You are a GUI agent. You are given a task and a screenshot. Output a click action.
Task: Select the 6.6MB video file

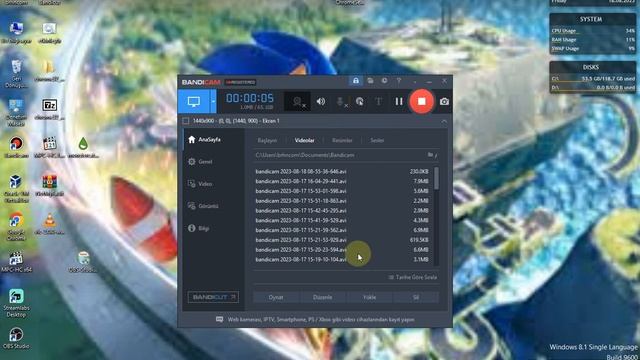342,250
